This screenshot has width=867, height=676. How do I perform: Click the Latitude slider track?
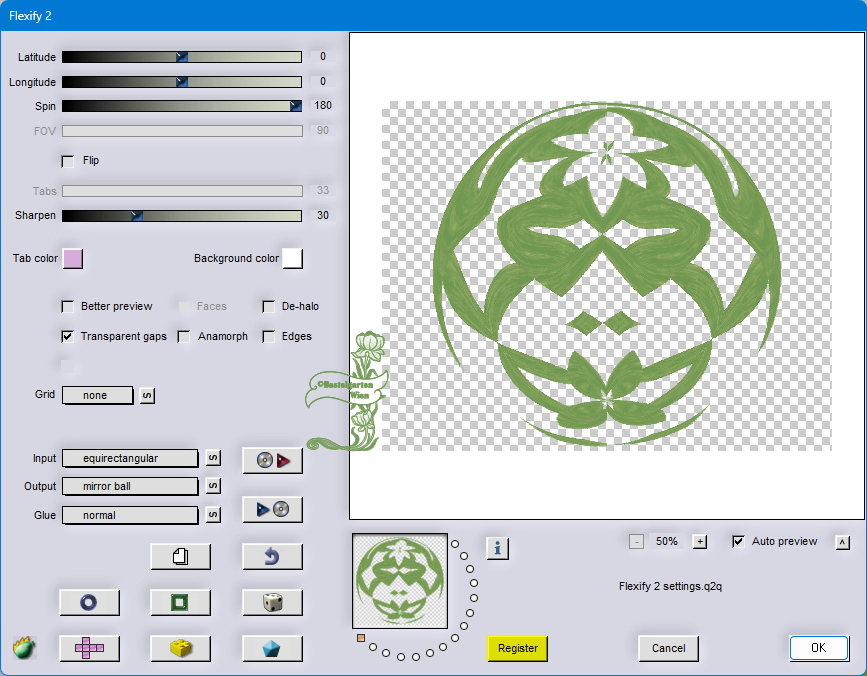click(182, 57)
